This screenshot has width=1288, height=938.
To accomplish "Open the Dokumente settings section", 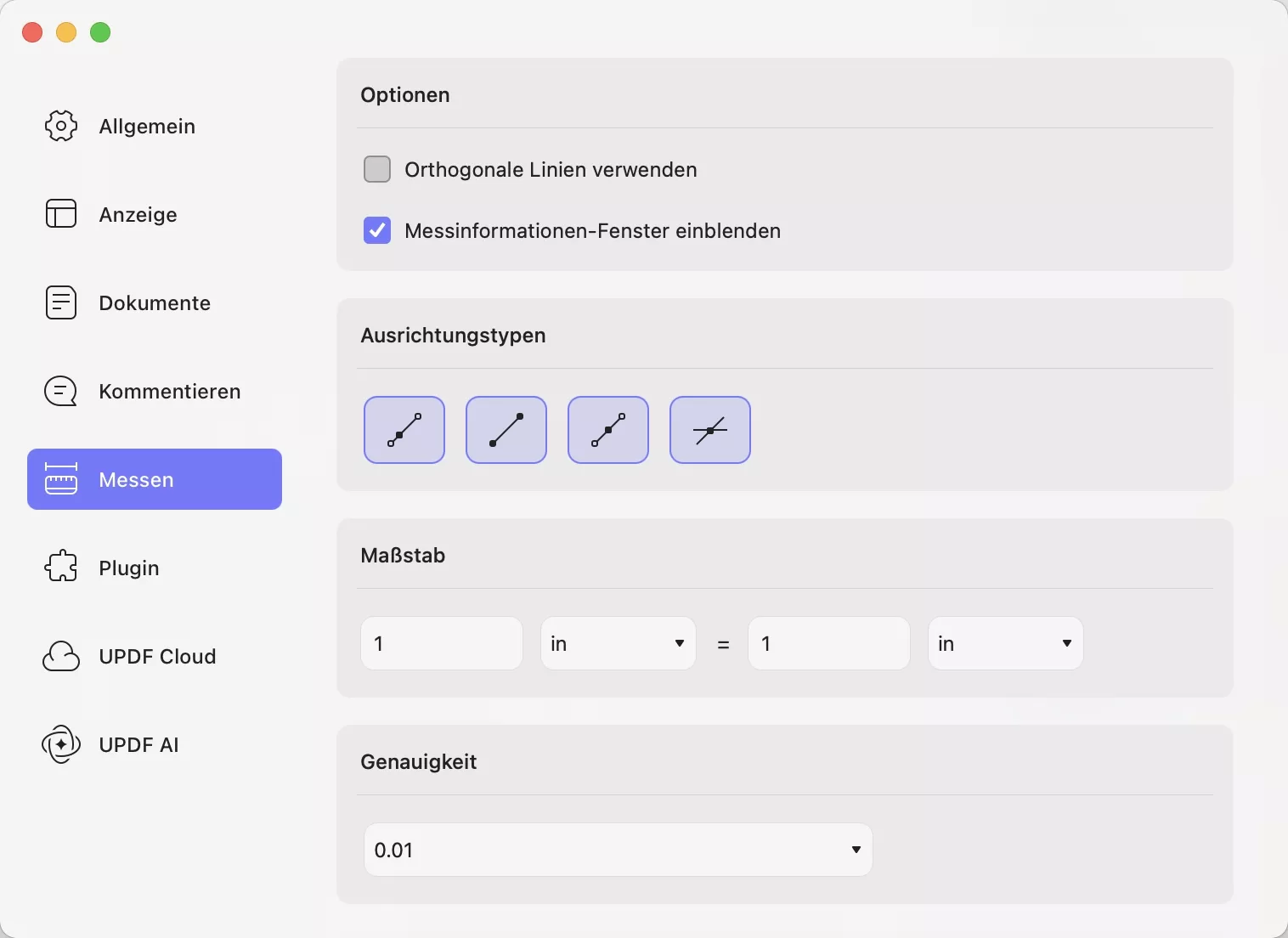I will click(154, 303).
